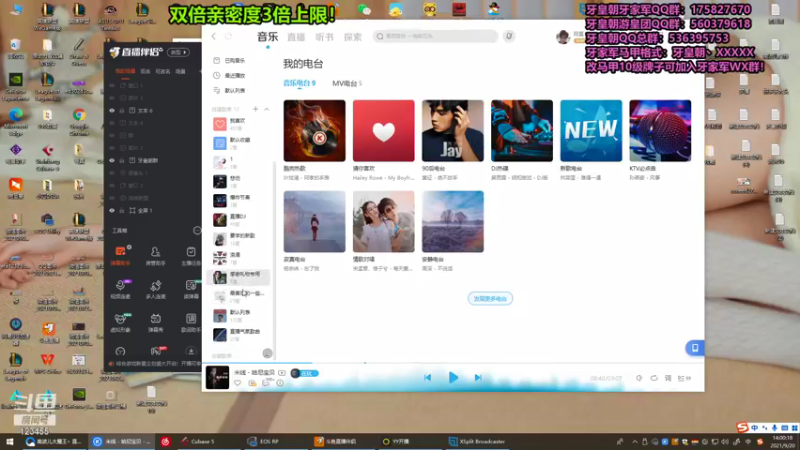800x450 pixels.
Task: Open the 直播气氛歌曲 playlist
Action: click(240, 335)
